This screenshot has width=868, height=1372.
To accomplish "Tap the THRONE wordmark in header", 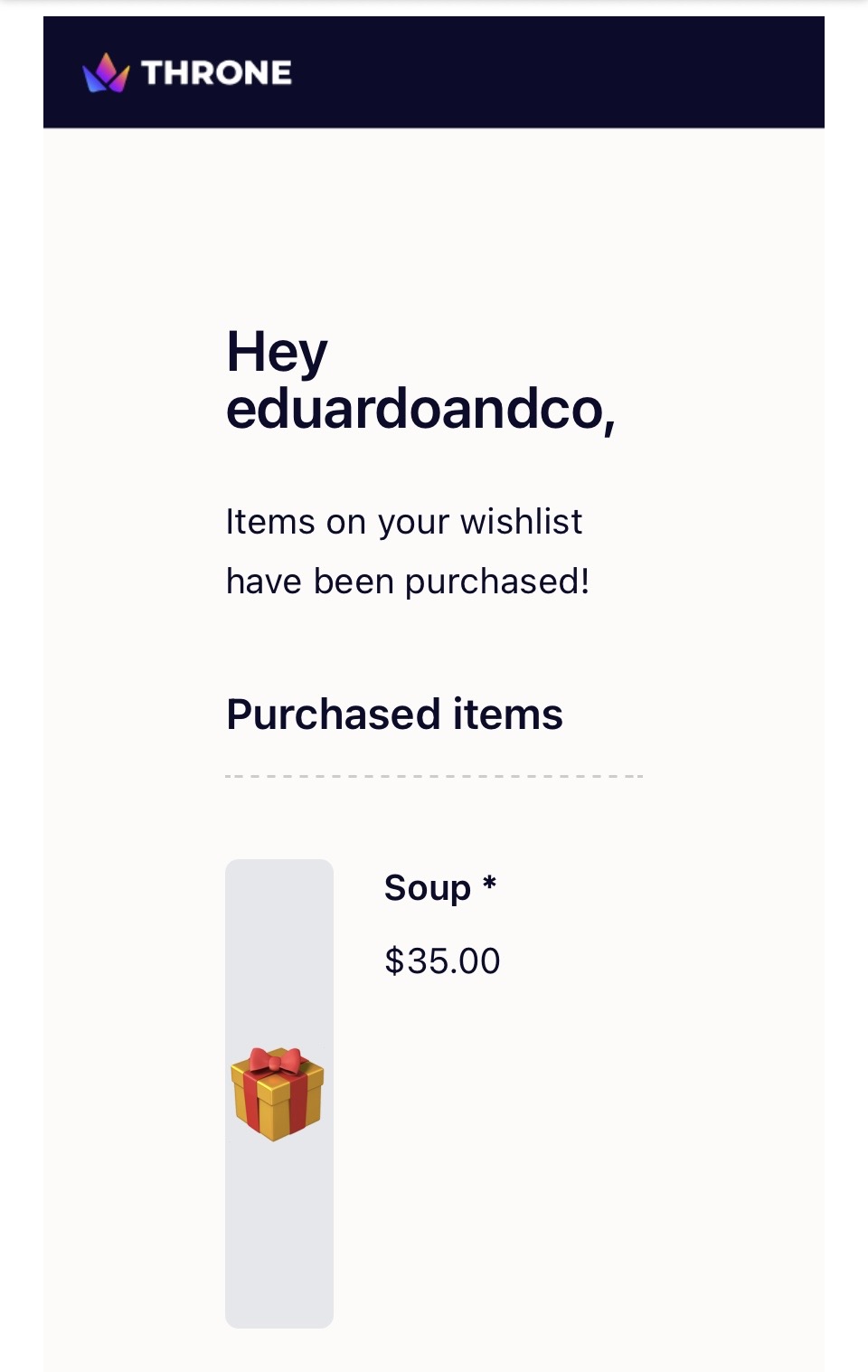I will (217, 73).
